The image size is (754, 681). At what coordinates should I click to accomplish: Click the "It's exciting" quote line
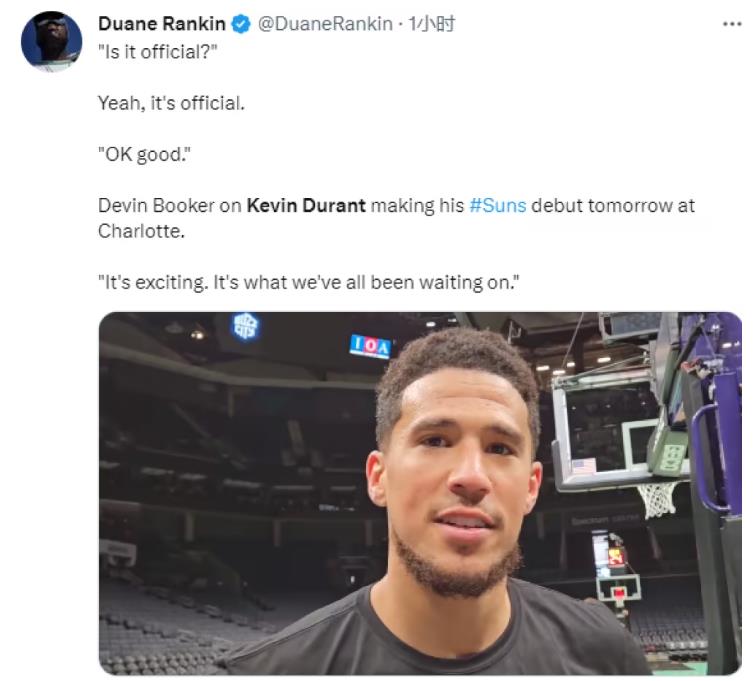(x=310, y=282)
